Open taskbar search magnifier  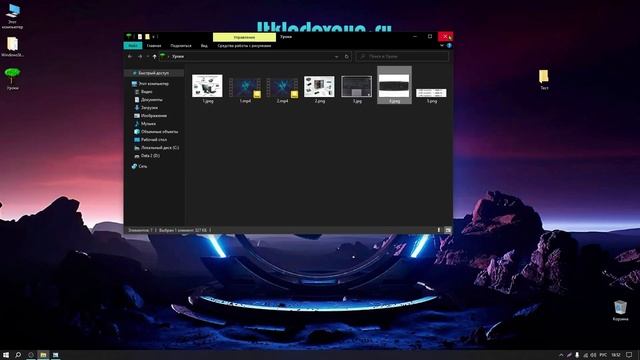click(x=18, y=355)
